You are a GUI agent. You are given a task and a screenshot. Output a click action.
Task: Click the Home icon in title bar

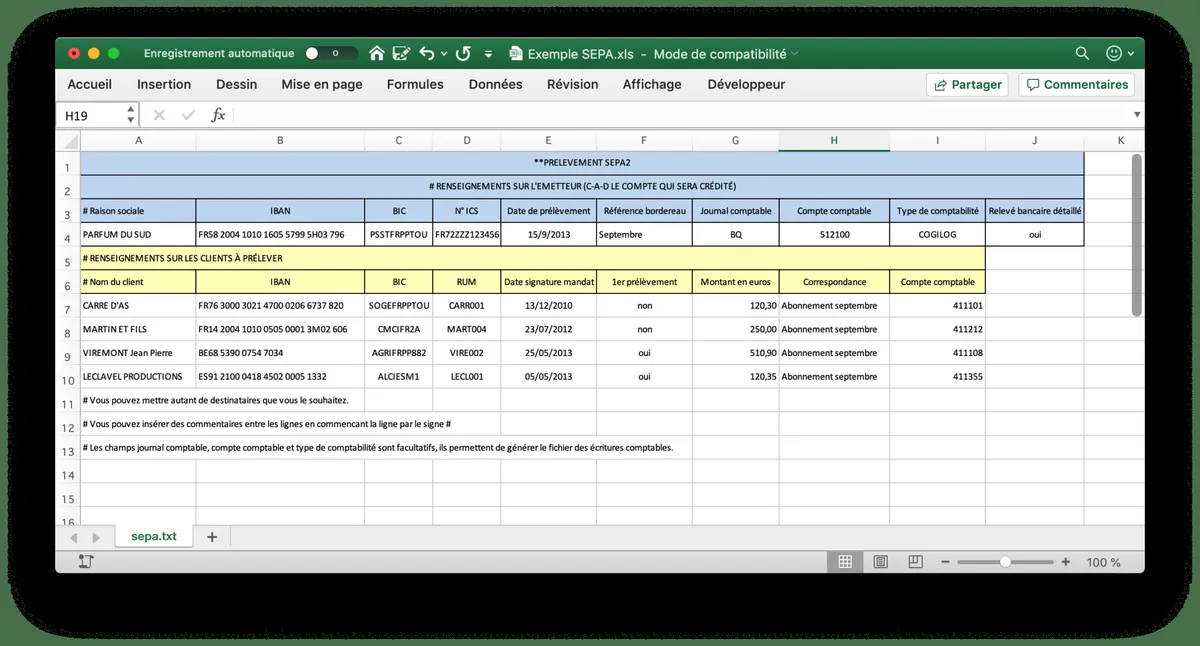[x=377, y=54]
